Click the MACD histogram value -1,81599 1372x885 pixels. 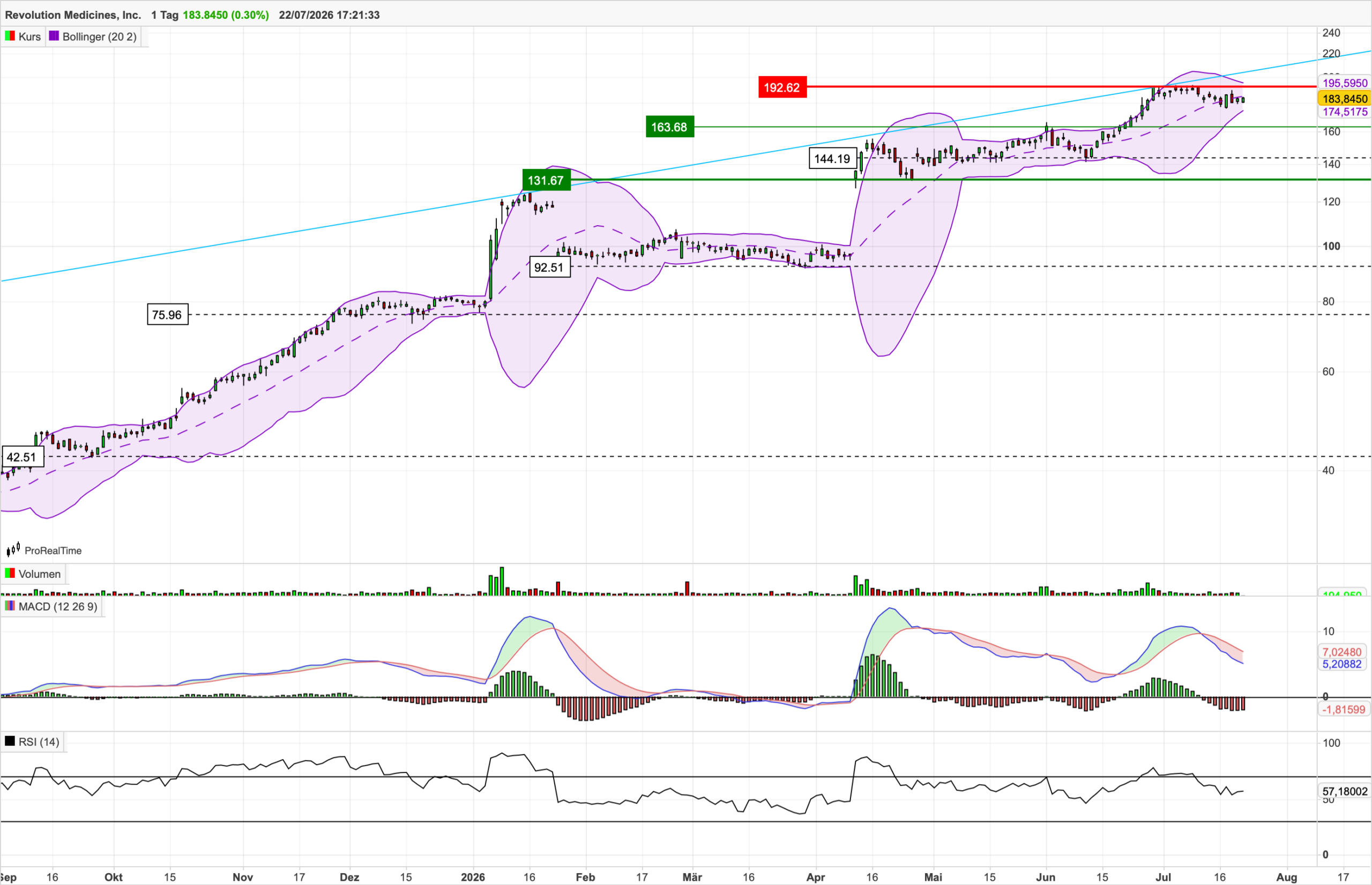pyautogui.click(x=1344, y=710)
